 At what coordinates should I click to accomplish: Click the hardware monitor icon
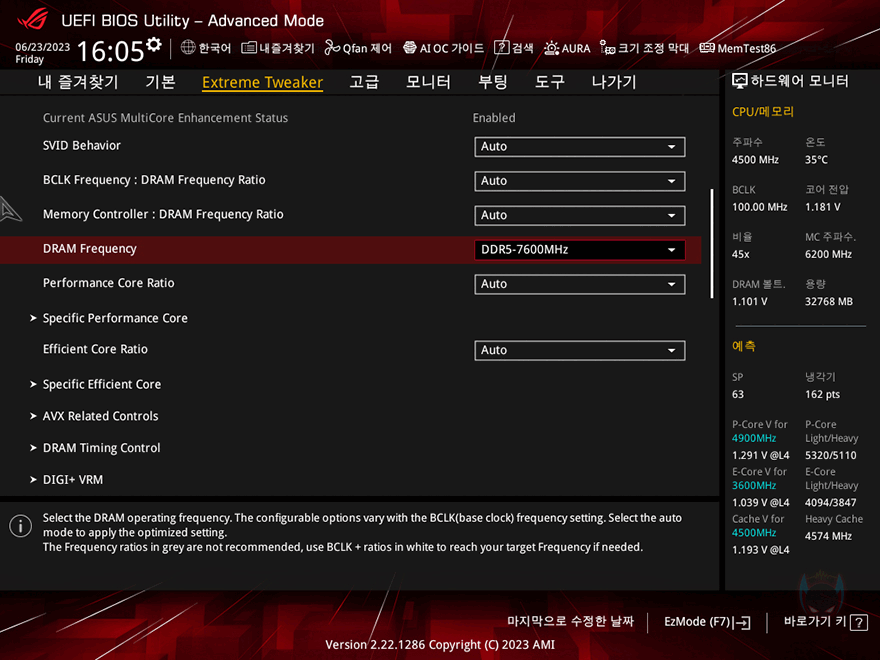click(740, 81)
